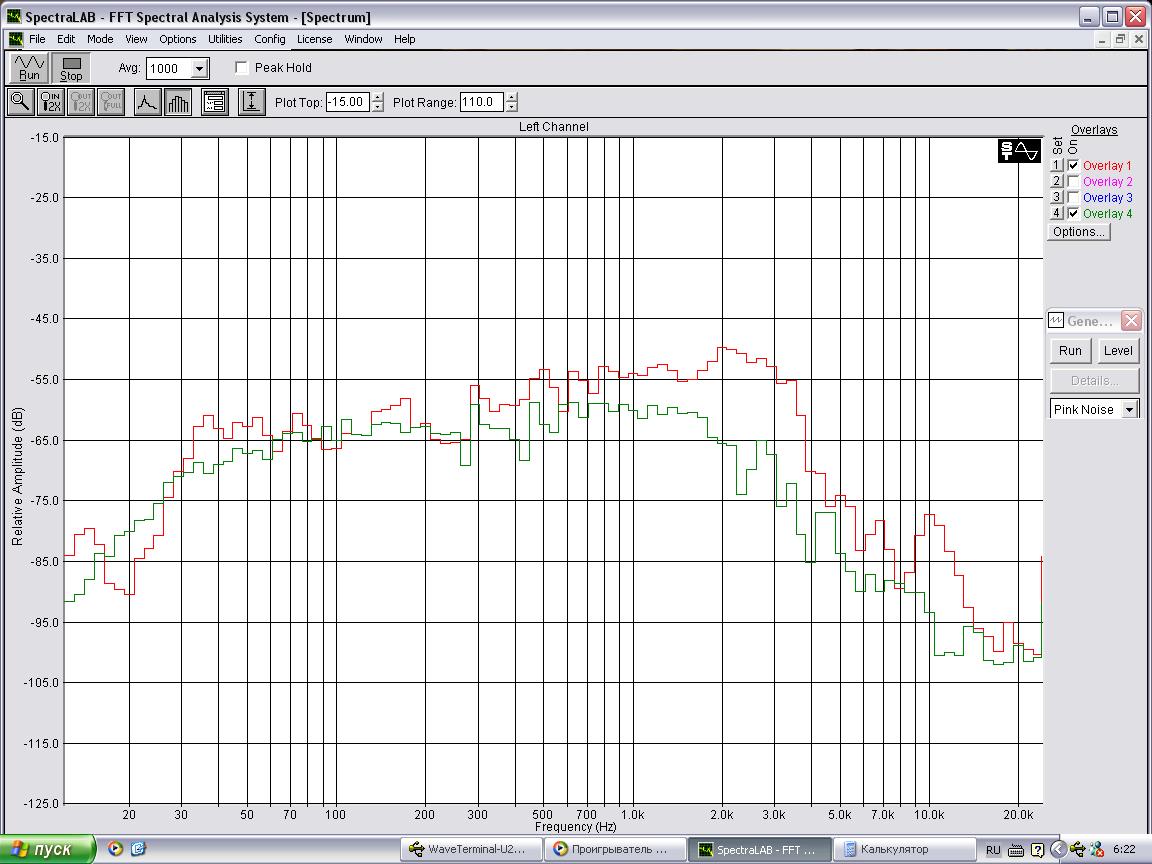Open the Windows Start (пуск) menu
Viewport: 1152px width, 864px height.
click(47, 849)
